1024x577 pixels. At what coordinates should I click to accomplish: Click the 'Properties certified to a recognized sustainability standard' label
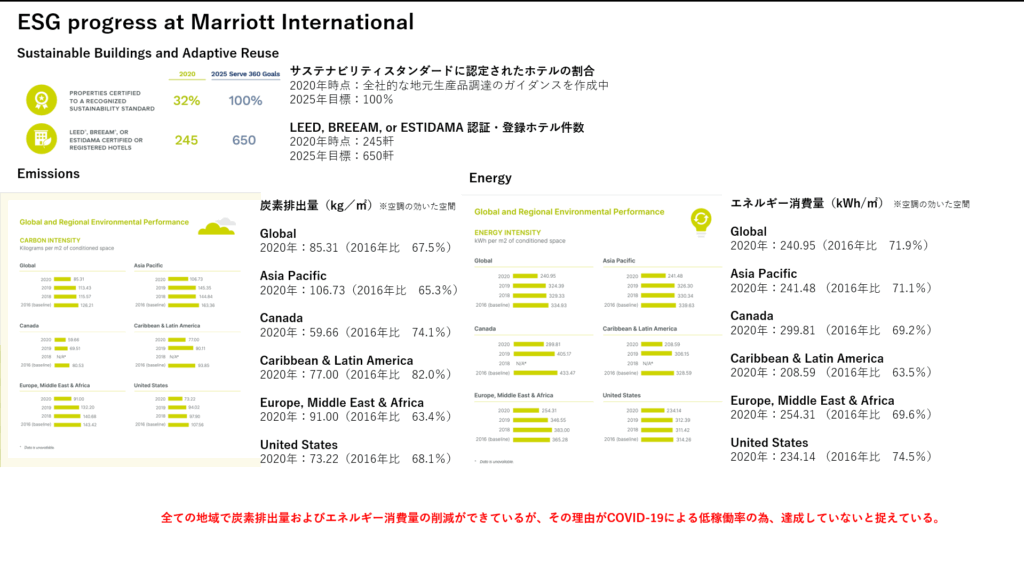112,101
